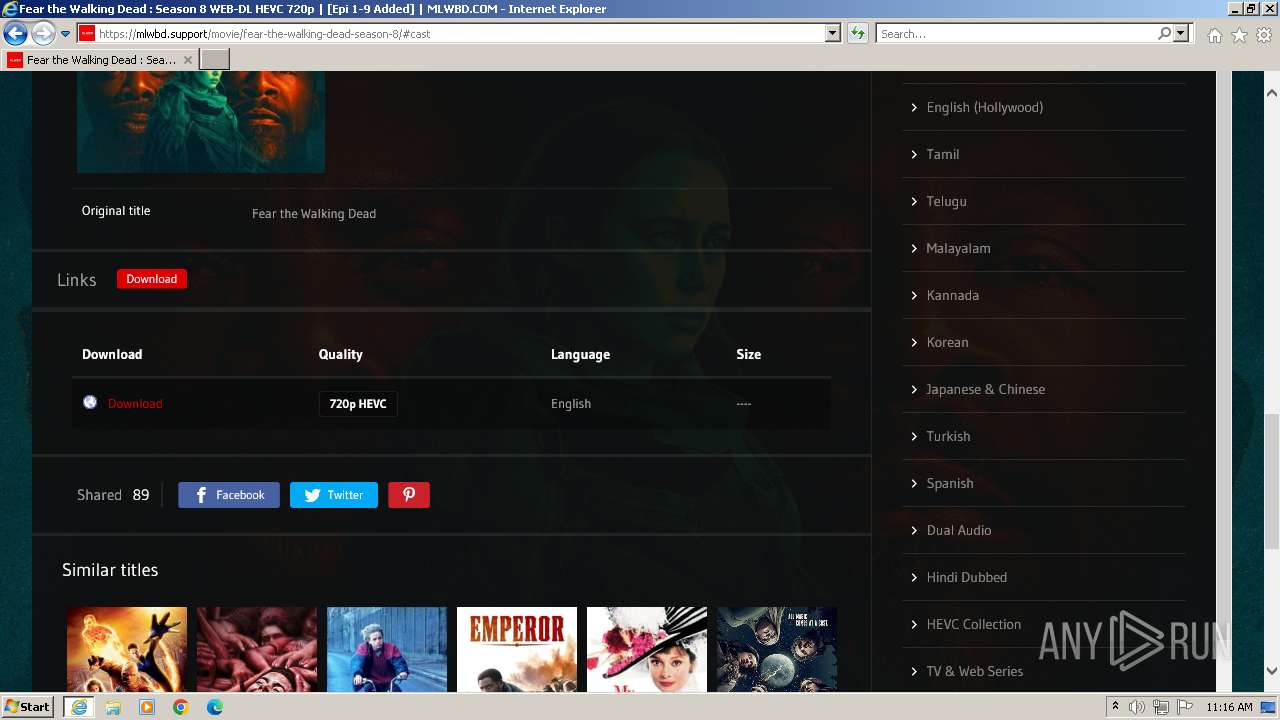
Task: Open the Windows Start button
Action: [x=27, y=707]
